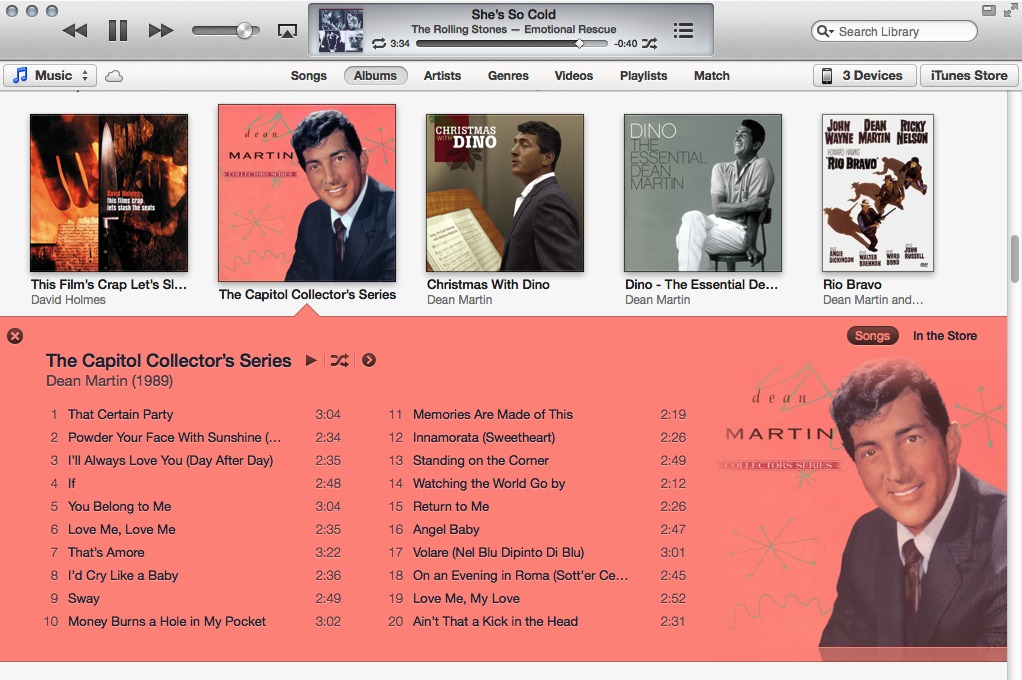Select This Film's Crap album cover
Viewport: 1022px width, 680px height.
coord(109,193)
